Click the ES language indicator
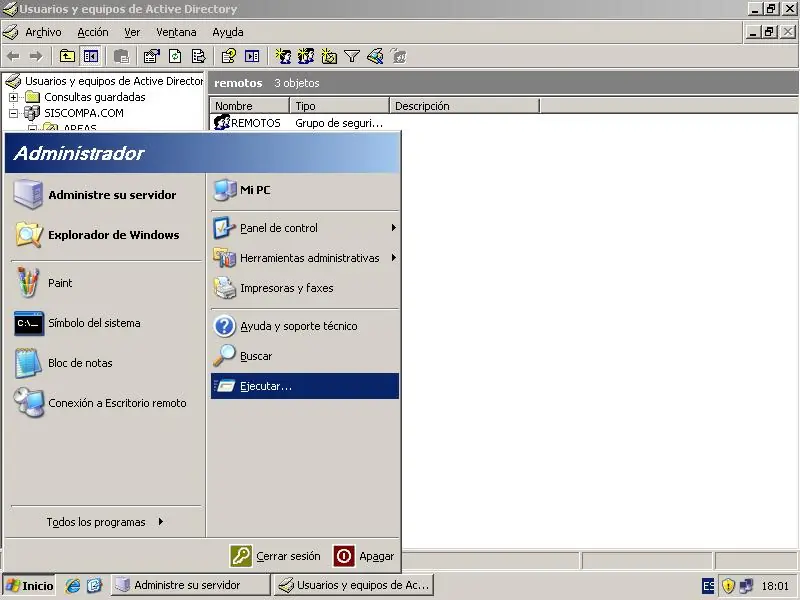This screenshot has height=600, width=800. pos(708,586)
